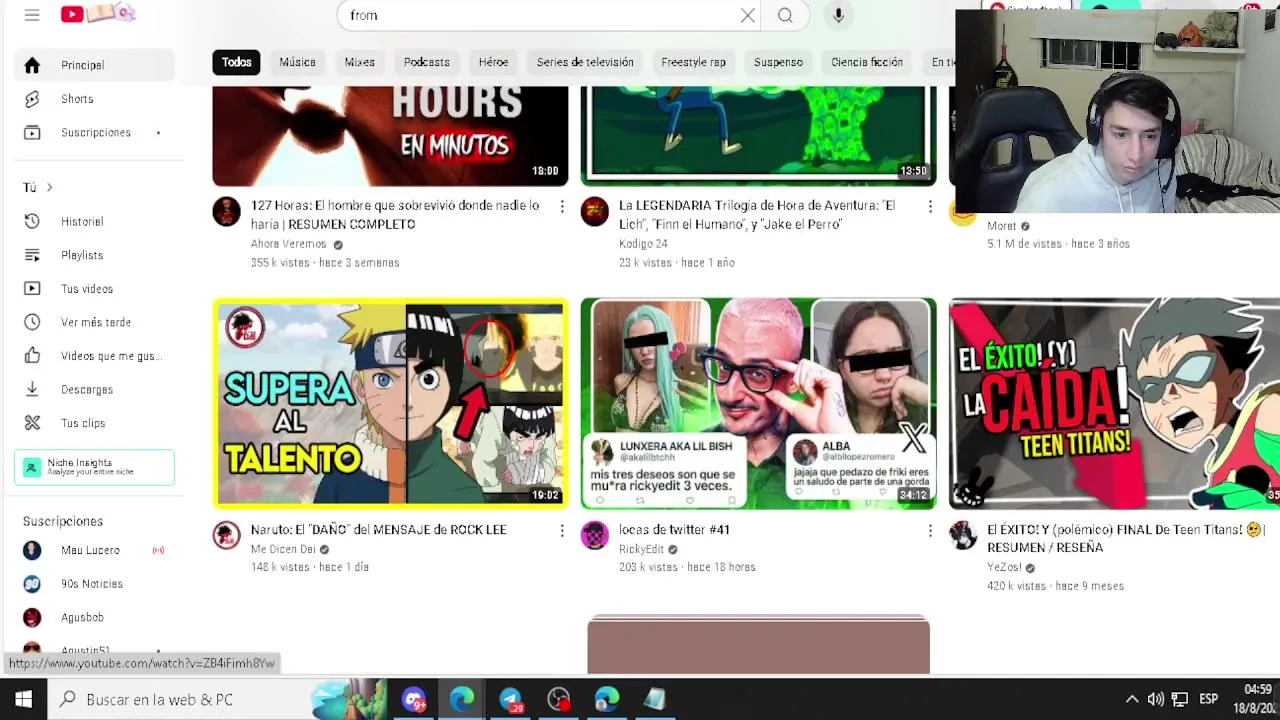The image size is (1280, 720).
Task: Open Mau Lucero subscription channel
Action: 95,550
